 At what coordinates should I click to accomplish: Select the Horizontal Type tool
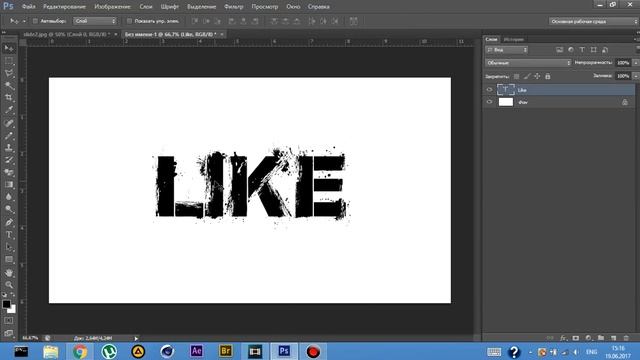[9, 235]
